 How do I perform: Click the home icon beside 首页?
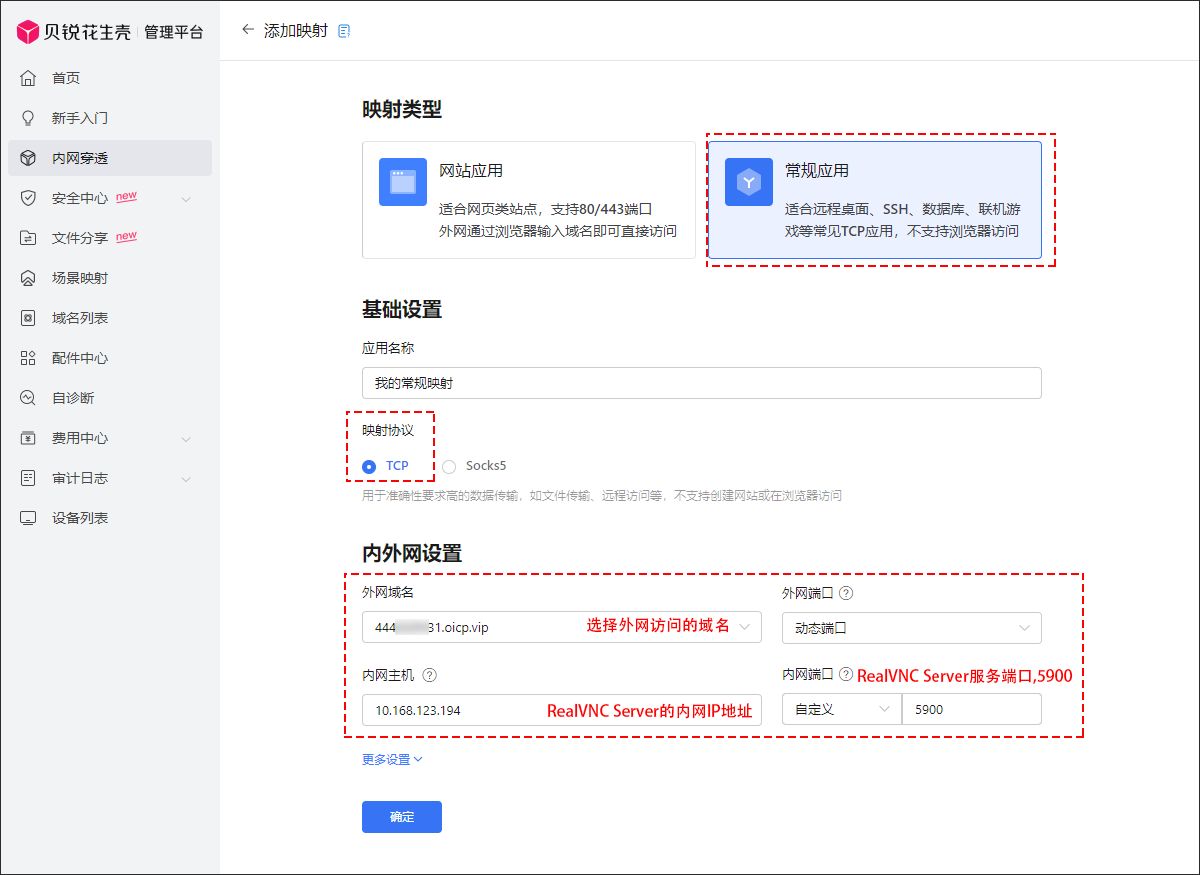click(x=28, y=78)
